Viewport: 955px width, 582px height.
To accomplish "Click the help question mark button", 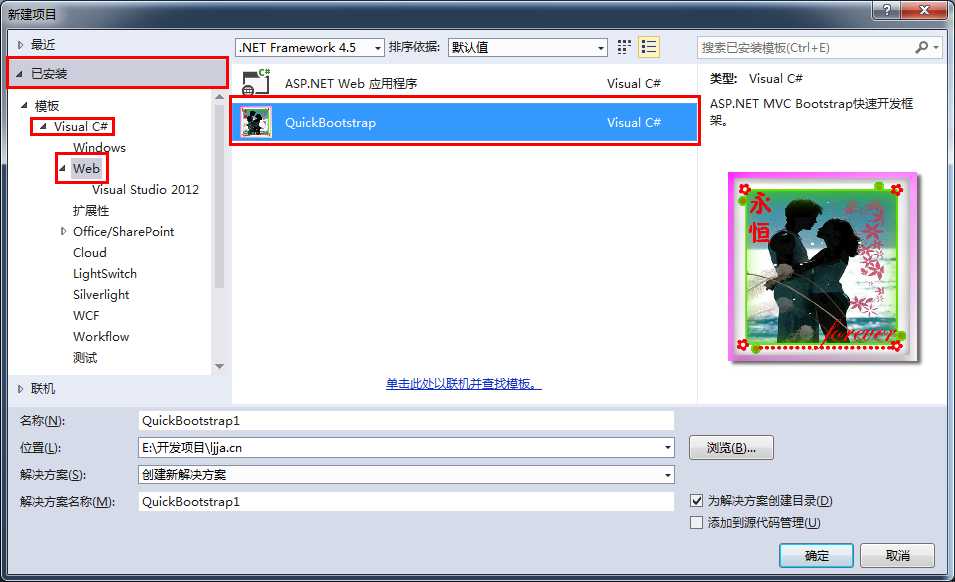I will [x=887, y=9].
